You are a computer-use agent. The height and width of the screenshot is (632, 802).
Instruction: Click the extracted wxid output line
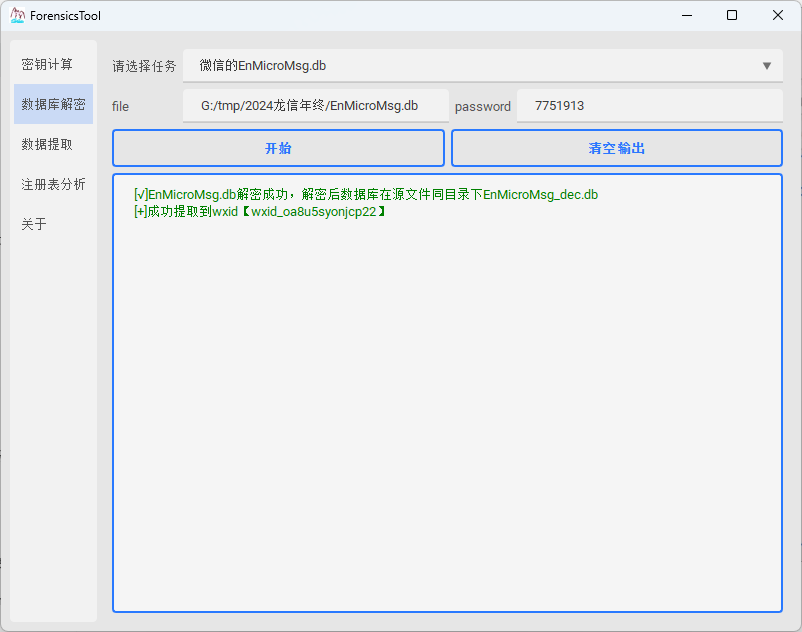tap(259, 212)
